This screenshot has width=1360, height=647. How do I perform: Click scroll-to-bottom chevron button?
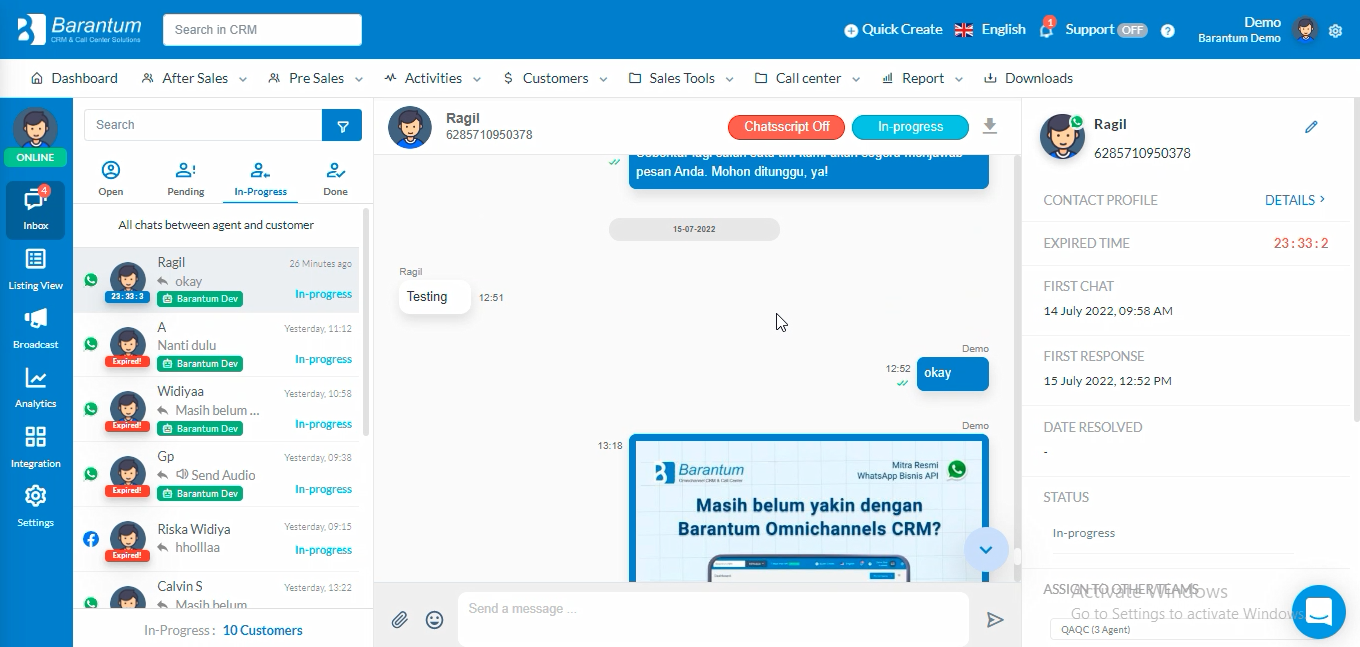pos(986,549)
